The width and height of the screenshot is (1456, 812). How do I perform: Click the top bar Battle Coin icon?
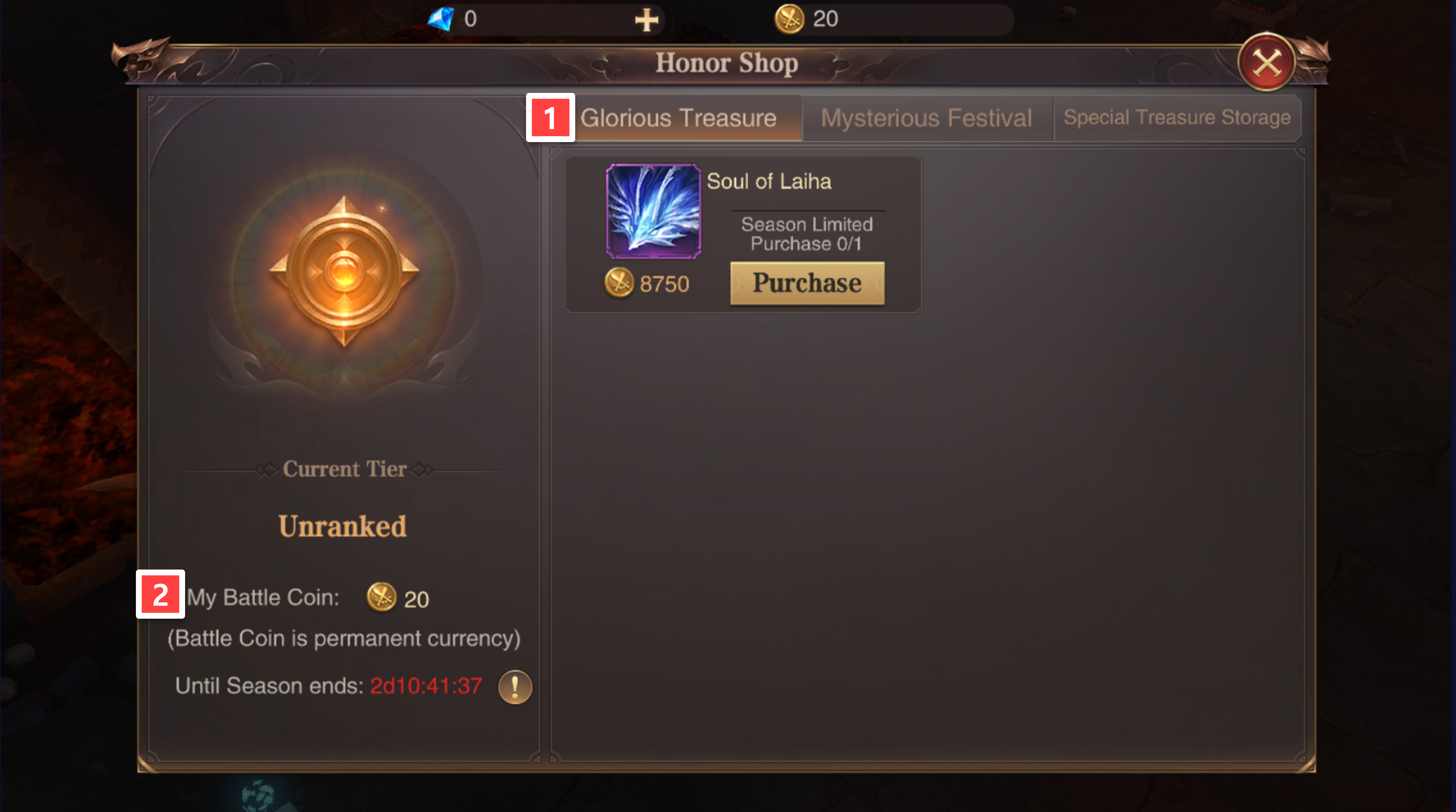click(x=789, y=19)
